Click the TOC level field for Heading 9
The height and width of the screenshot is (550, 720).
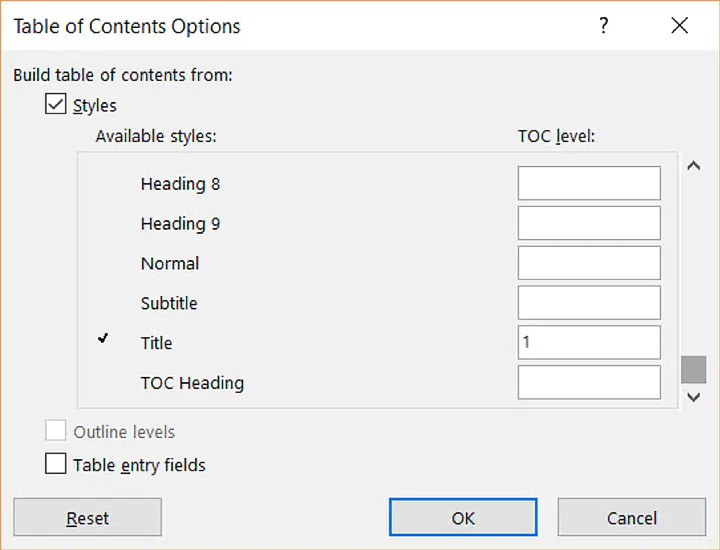point(589,223)
